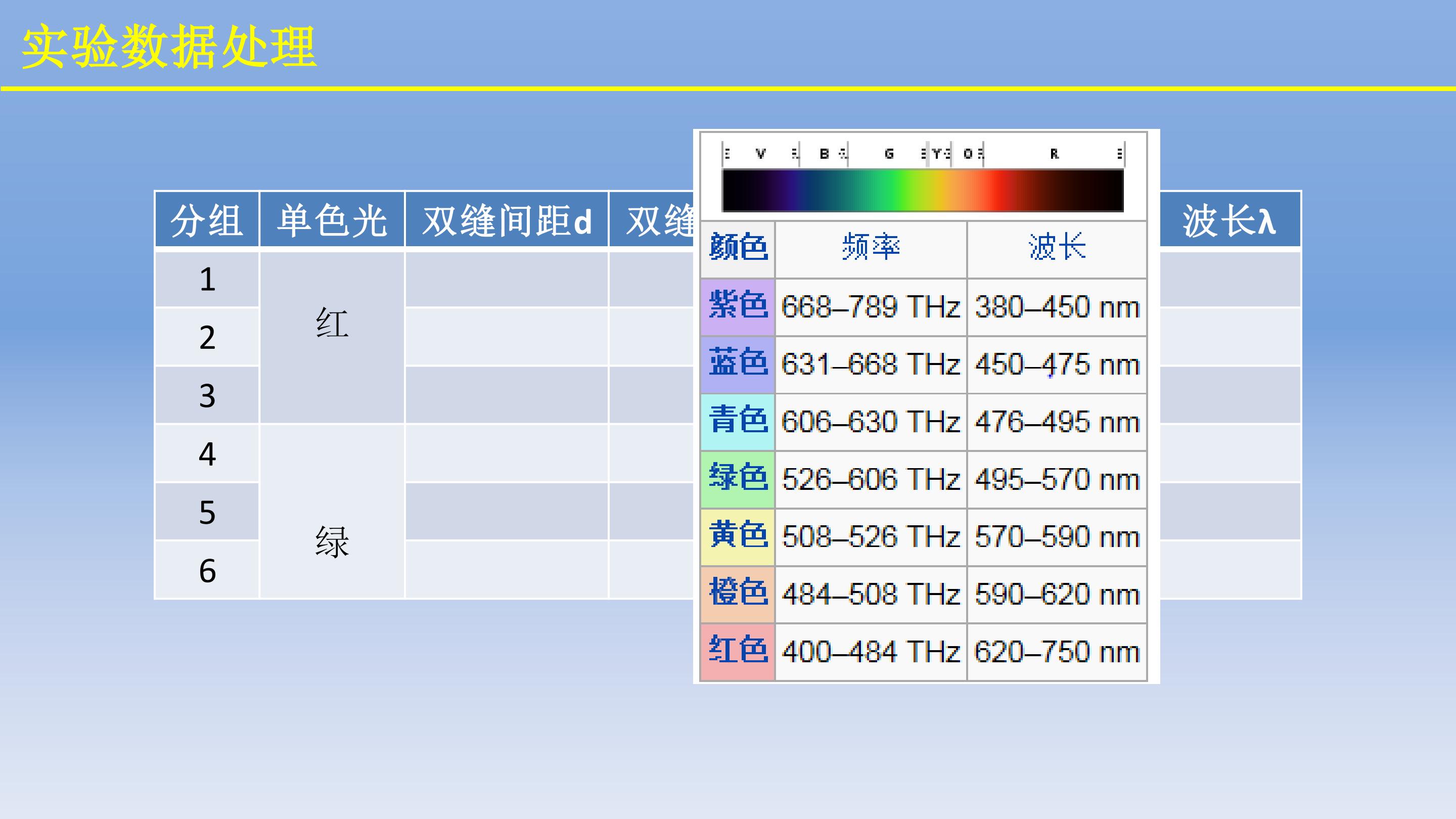
Task: Click the 颜色 column header link
Action: coord(738,247)
